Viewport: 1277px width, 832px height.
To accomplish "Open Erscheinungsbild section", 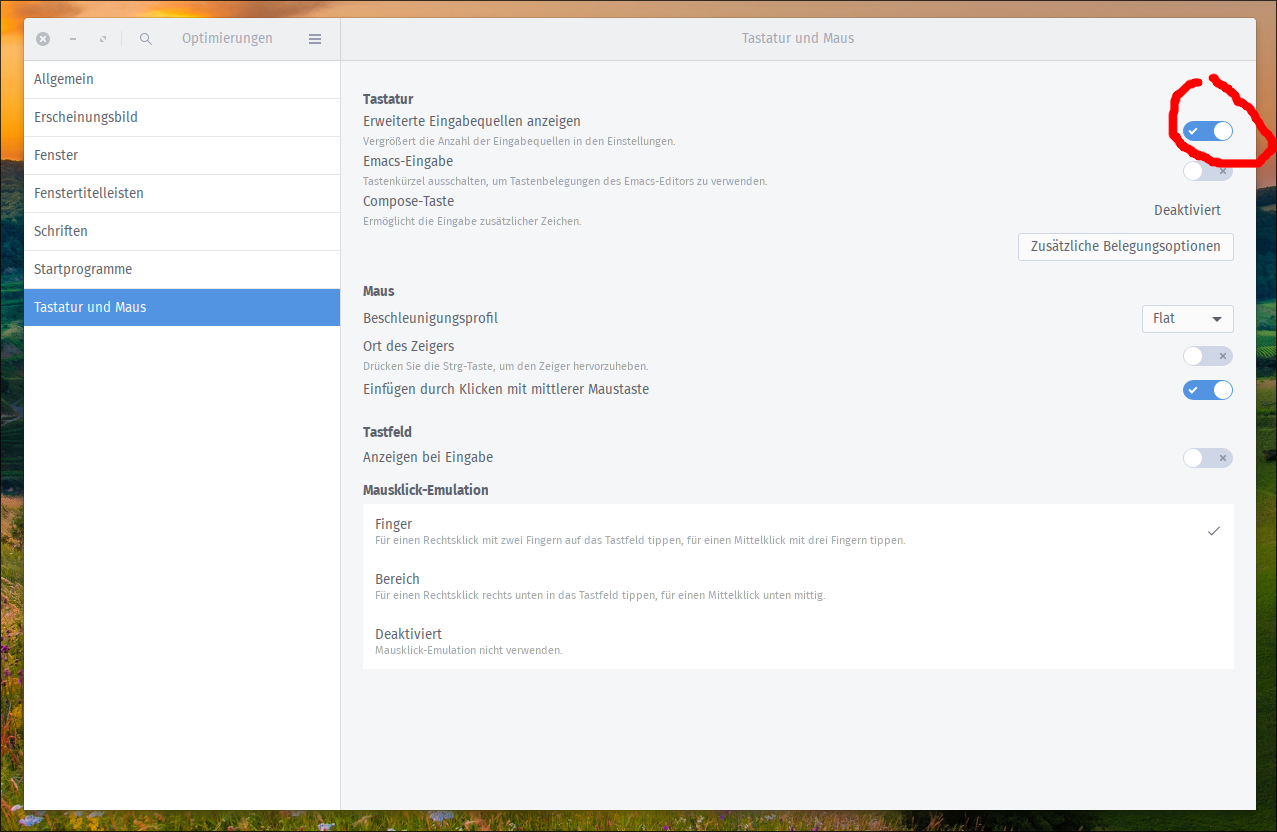I will coord(182,117).
